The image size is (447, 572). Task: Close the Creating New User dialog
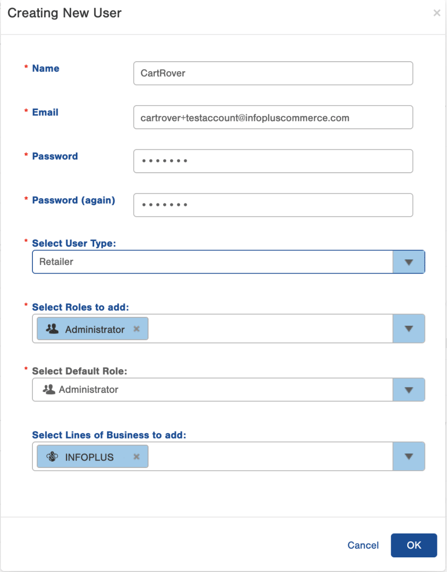tap(436, 13)
